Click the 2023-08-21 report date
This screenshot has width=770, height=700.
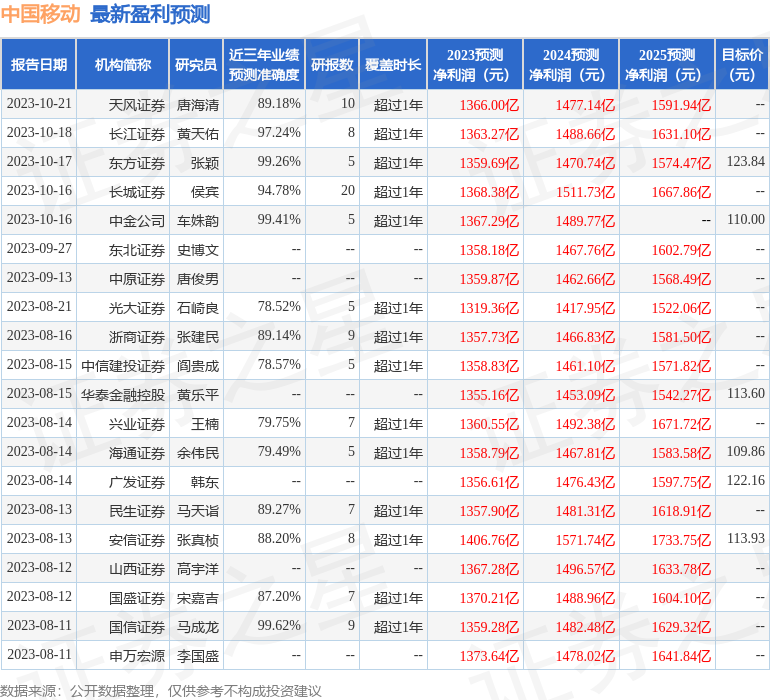(39, 307)
